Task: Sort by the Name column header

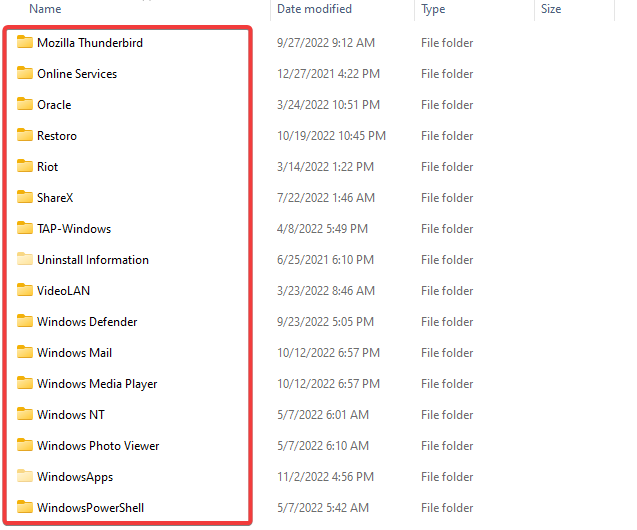Action: (x=45, y=9)
